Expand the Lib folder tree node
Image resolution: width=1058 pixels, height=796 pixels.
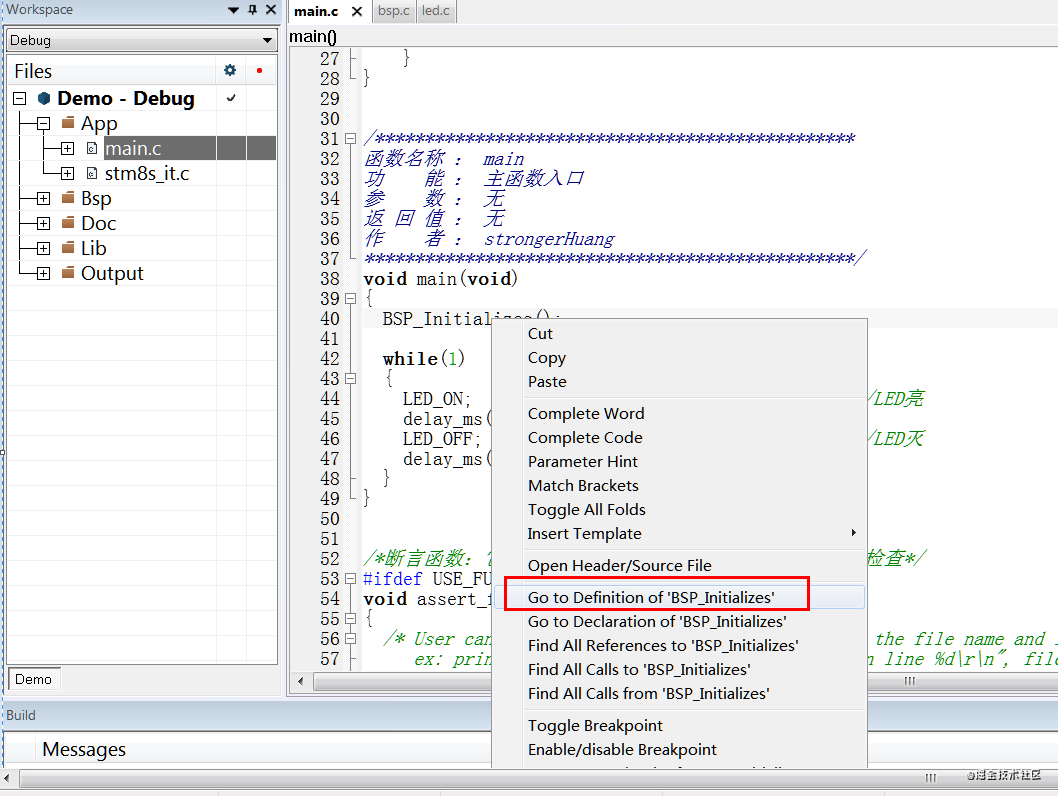43,248
